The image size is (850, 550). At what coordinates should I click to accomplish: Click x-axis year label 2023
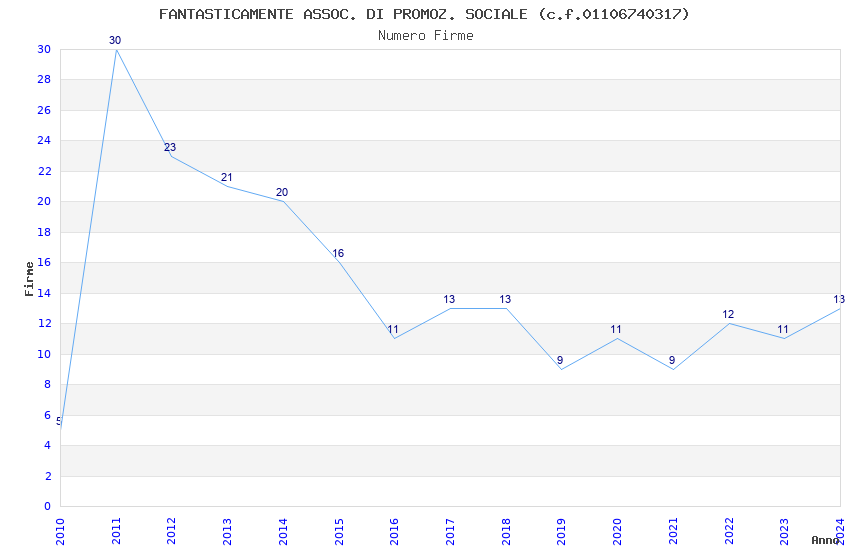pos(784,531)
